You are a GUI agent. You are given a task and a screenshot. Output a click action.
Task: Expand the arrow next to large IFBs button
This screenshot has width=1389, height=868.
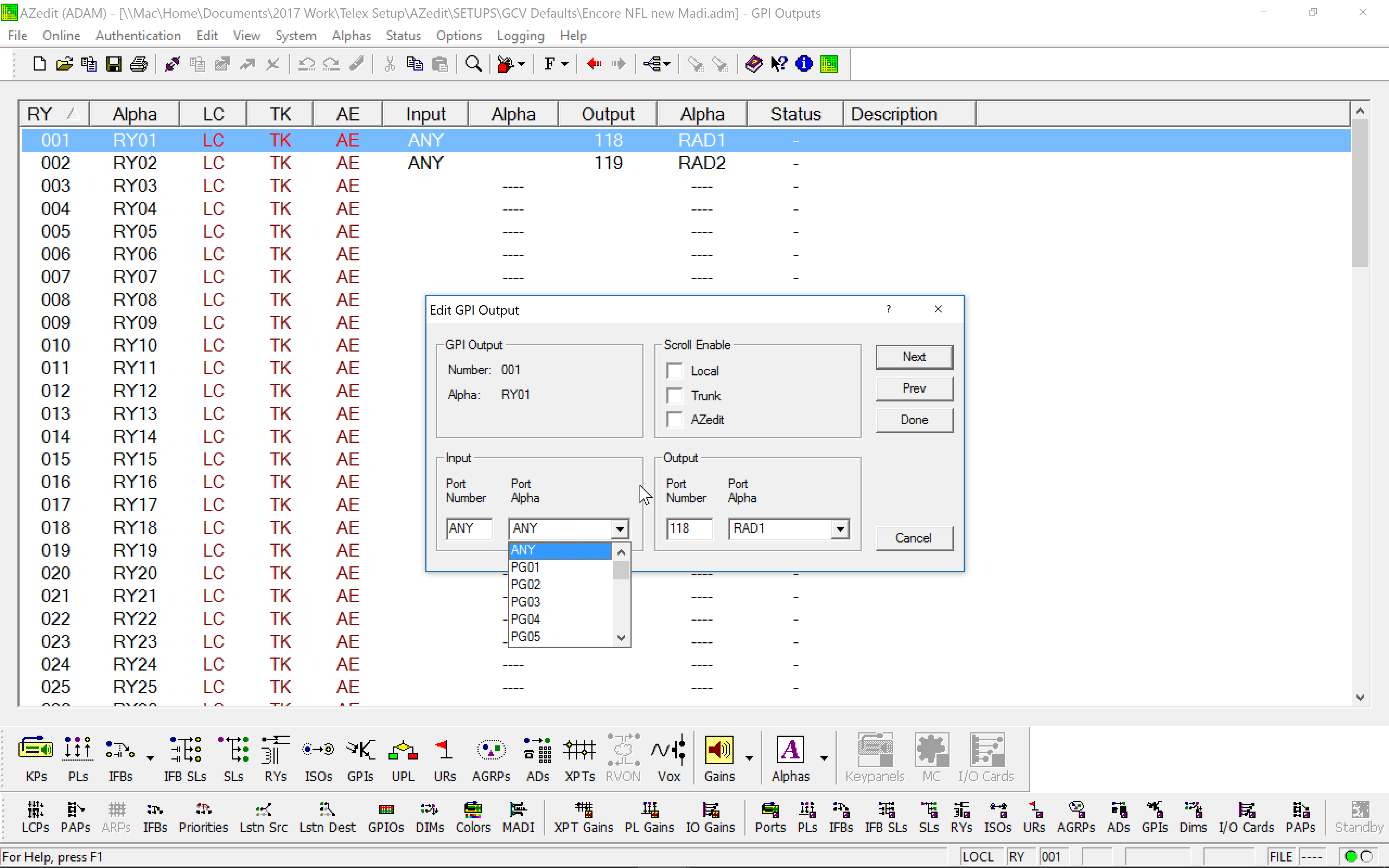(150, 758)
